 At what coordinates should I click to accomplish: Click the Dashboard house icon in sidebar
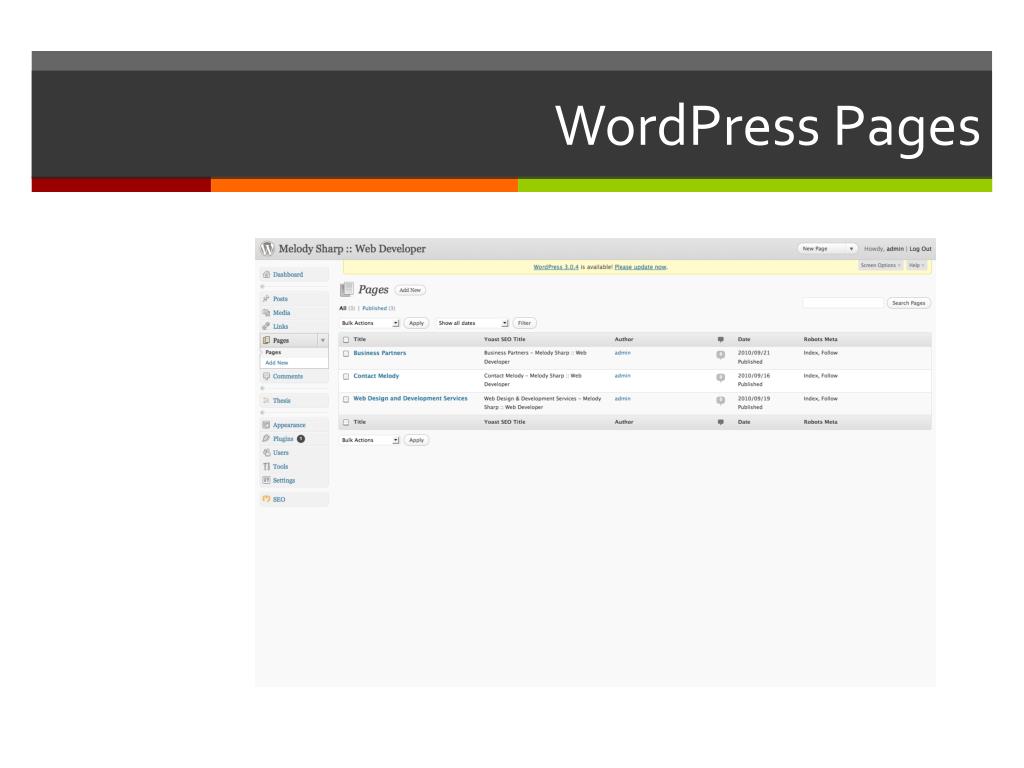tap(266, 275)
